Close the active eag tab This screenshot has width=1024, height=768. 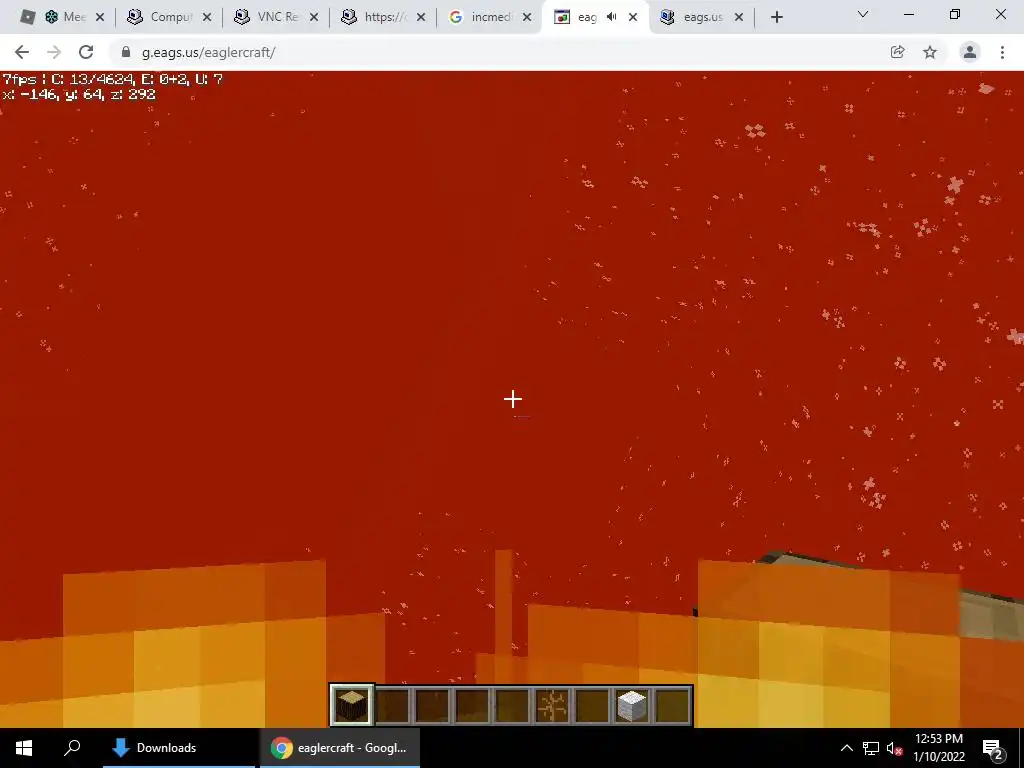633,18
